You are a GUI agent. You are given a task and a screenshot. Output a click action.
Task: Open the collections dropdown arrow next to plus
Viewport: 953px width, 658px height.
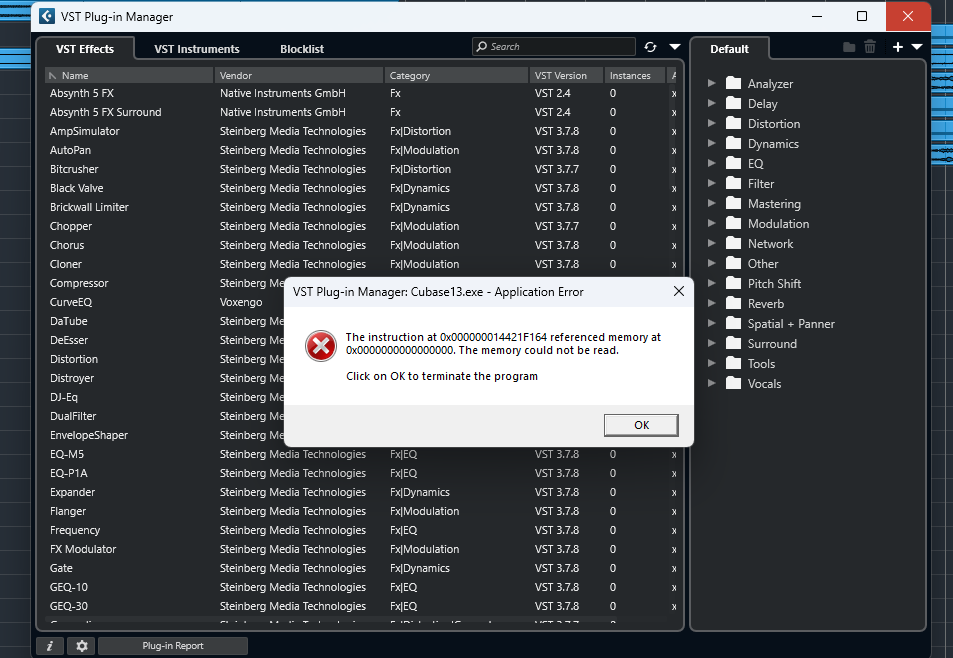[x=917, y=47]
